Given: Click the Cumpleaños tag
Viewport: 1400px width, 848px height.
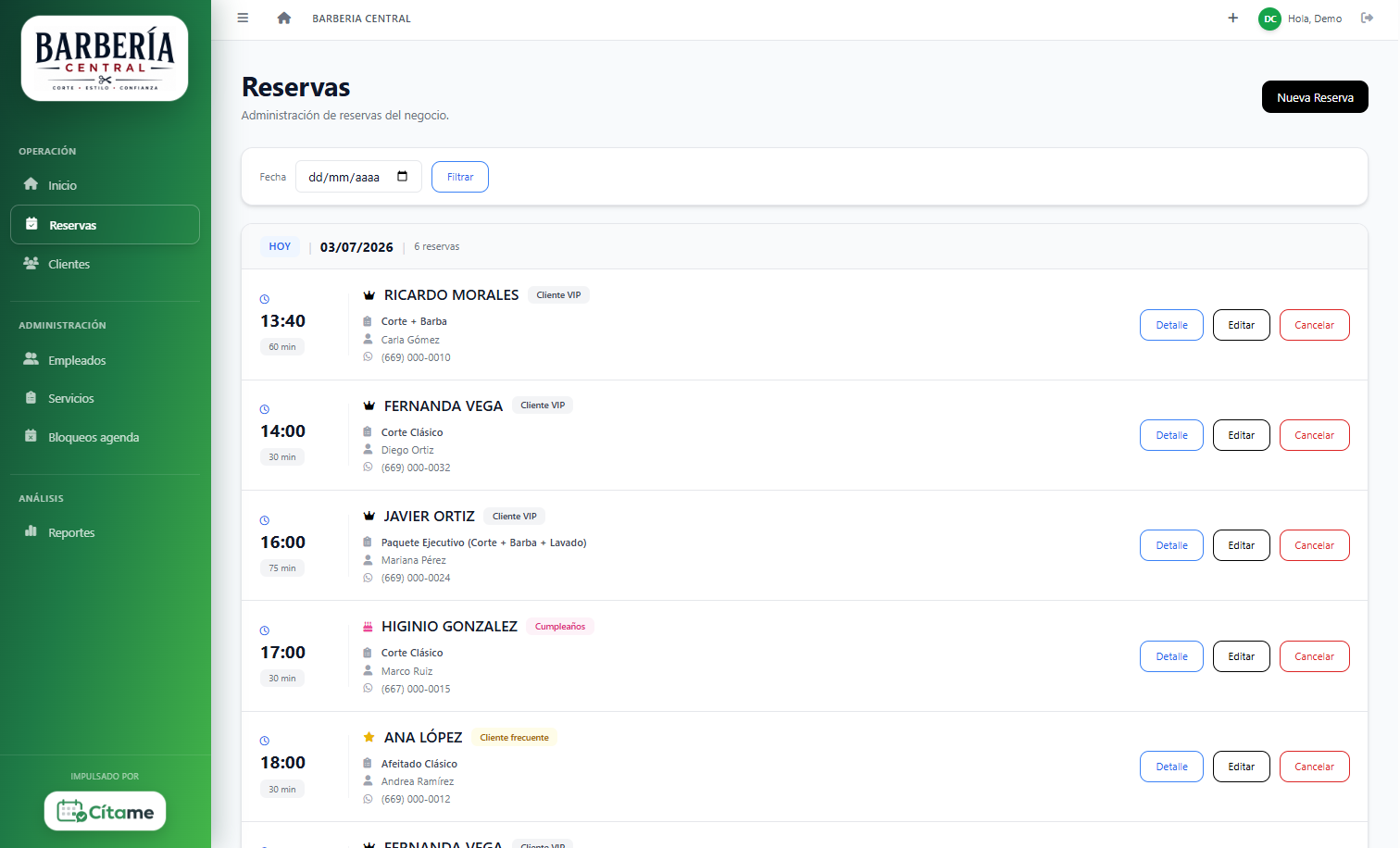Looking at the screenshot, I should click(x=560, y=627).
